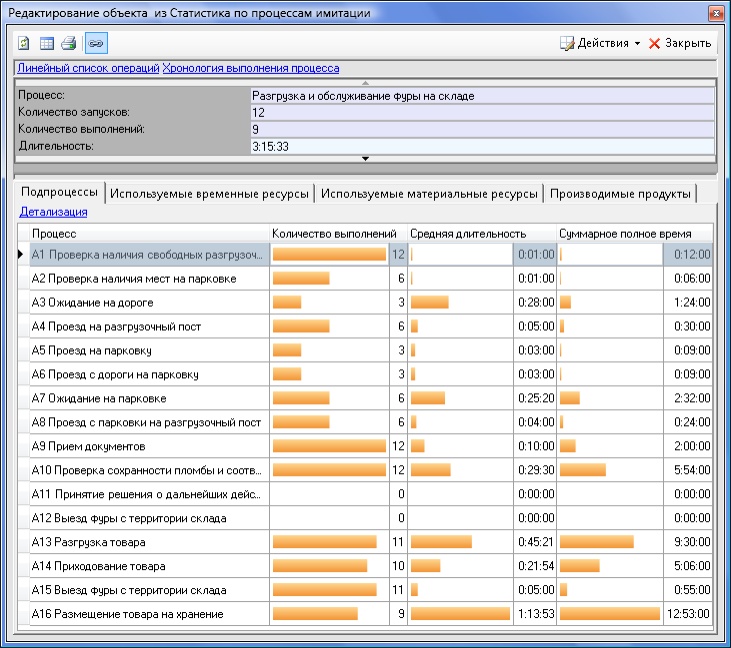731x648 pixels.
Task: Click the A16 Суммарное полное время bar
Action: tap(609, 614)
